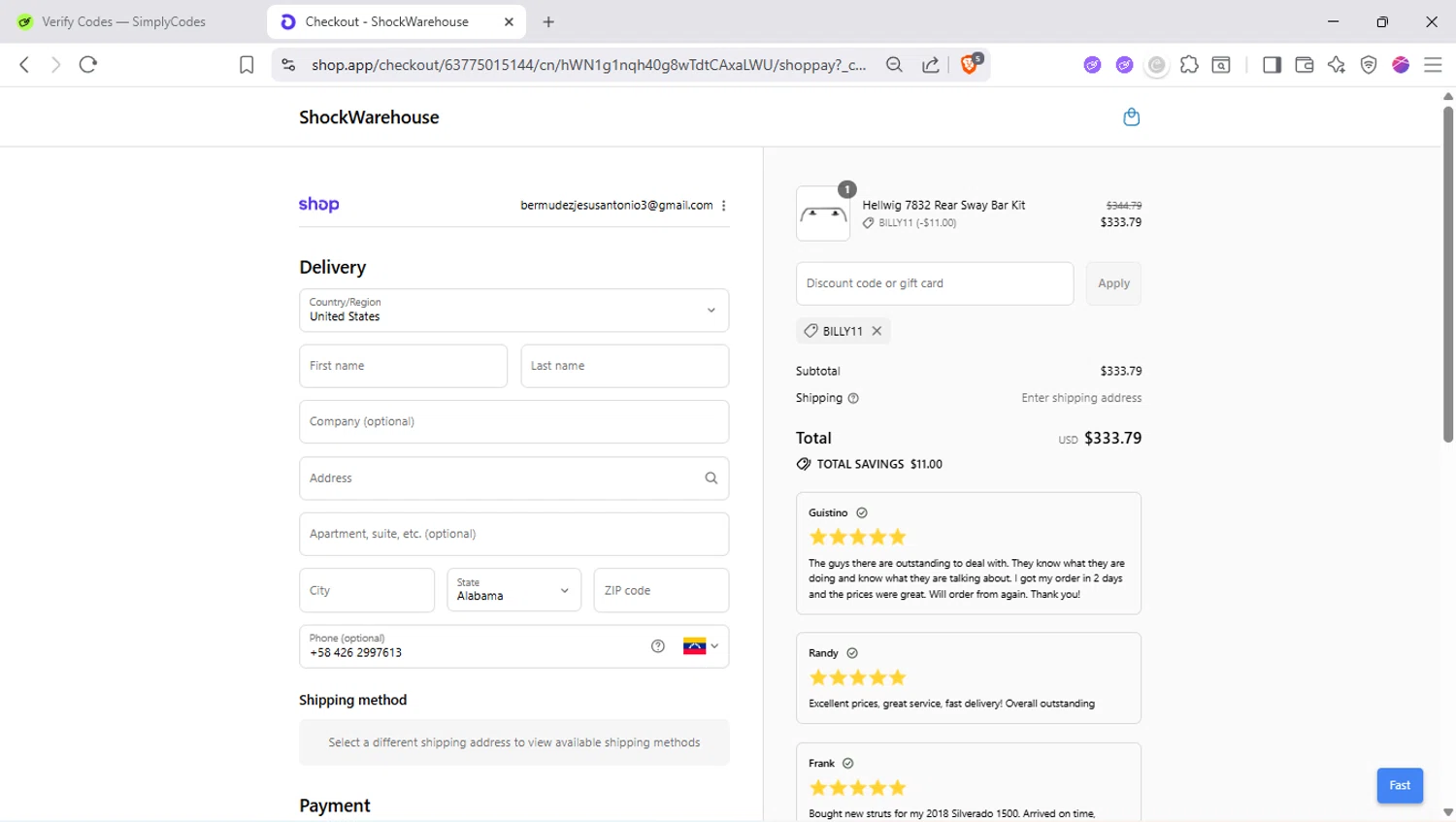Open the browser extensions puzzle icon
This screenshot has height=822, width=1456.
tap(1189, 65)
